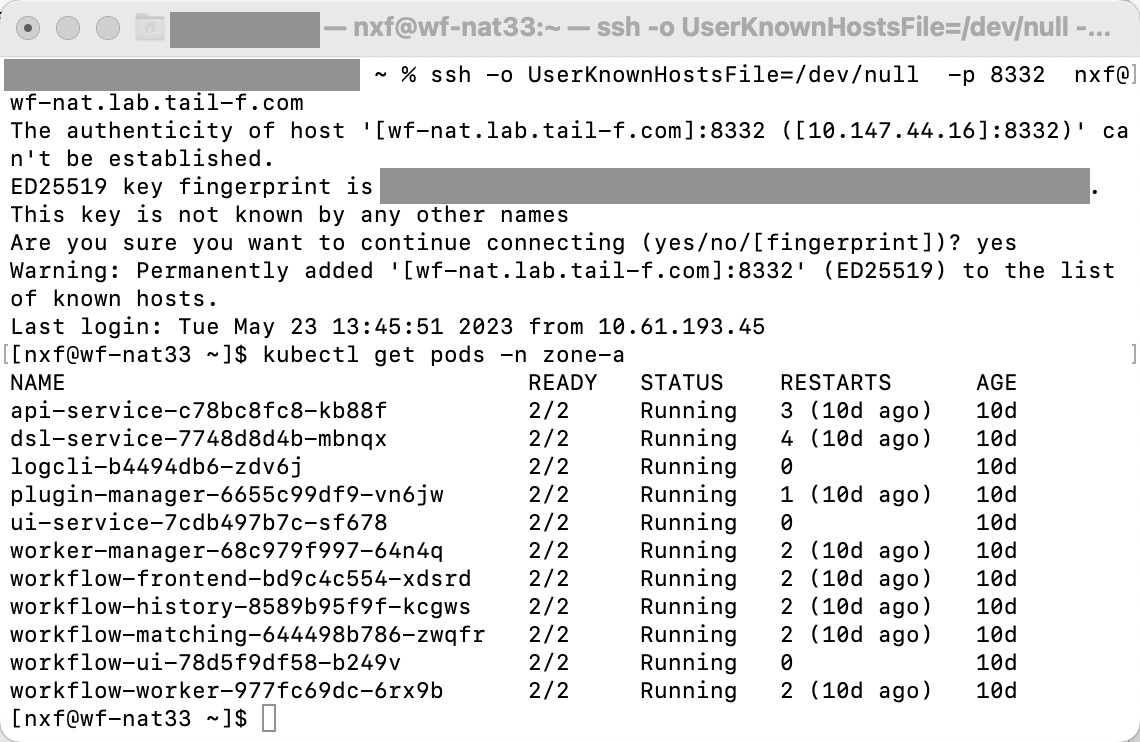Click the kubectl get pods command text
Screen dimensions: 1140x742
tap(450, 355)
